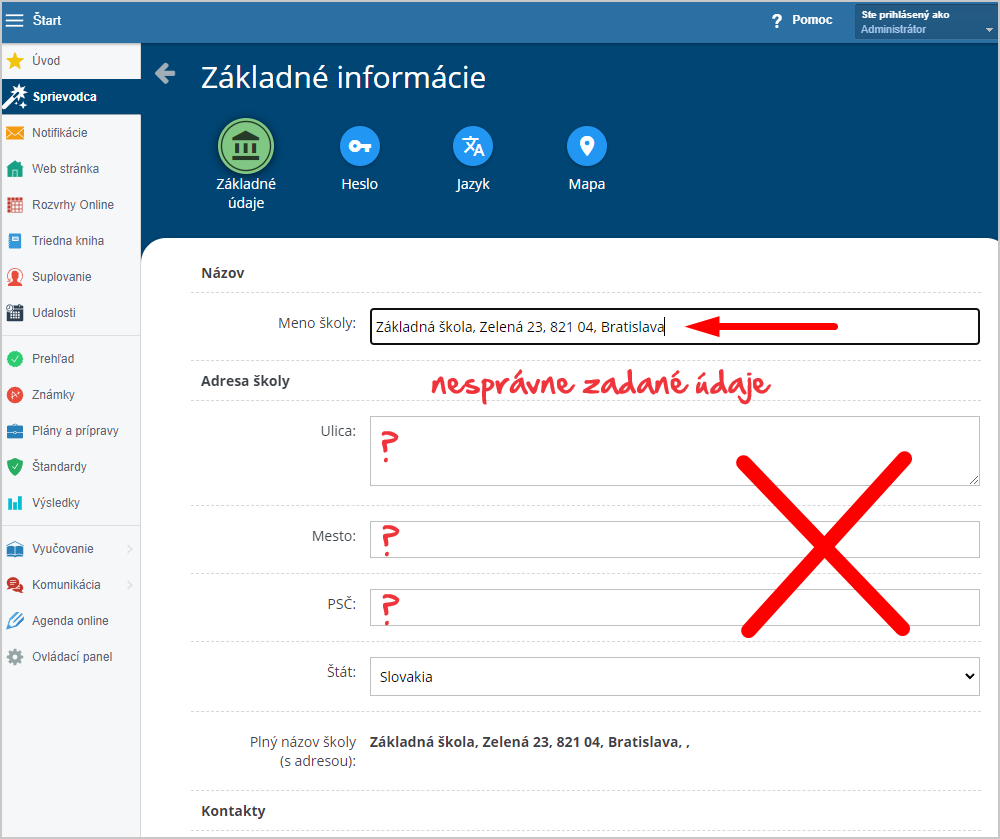Expand the Vyučovanie submenu chevron
The image size is (1000, 839).
[129, 549]
